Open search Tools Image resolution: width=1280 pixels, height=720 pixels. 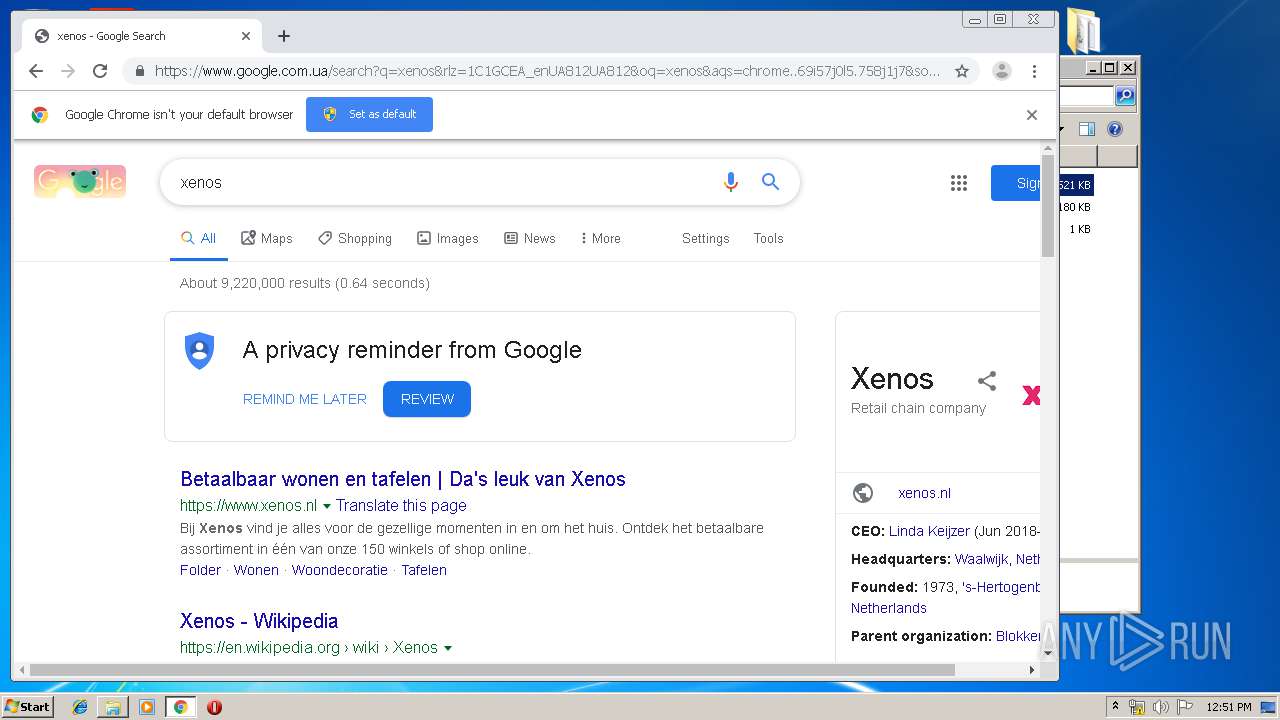768,239
